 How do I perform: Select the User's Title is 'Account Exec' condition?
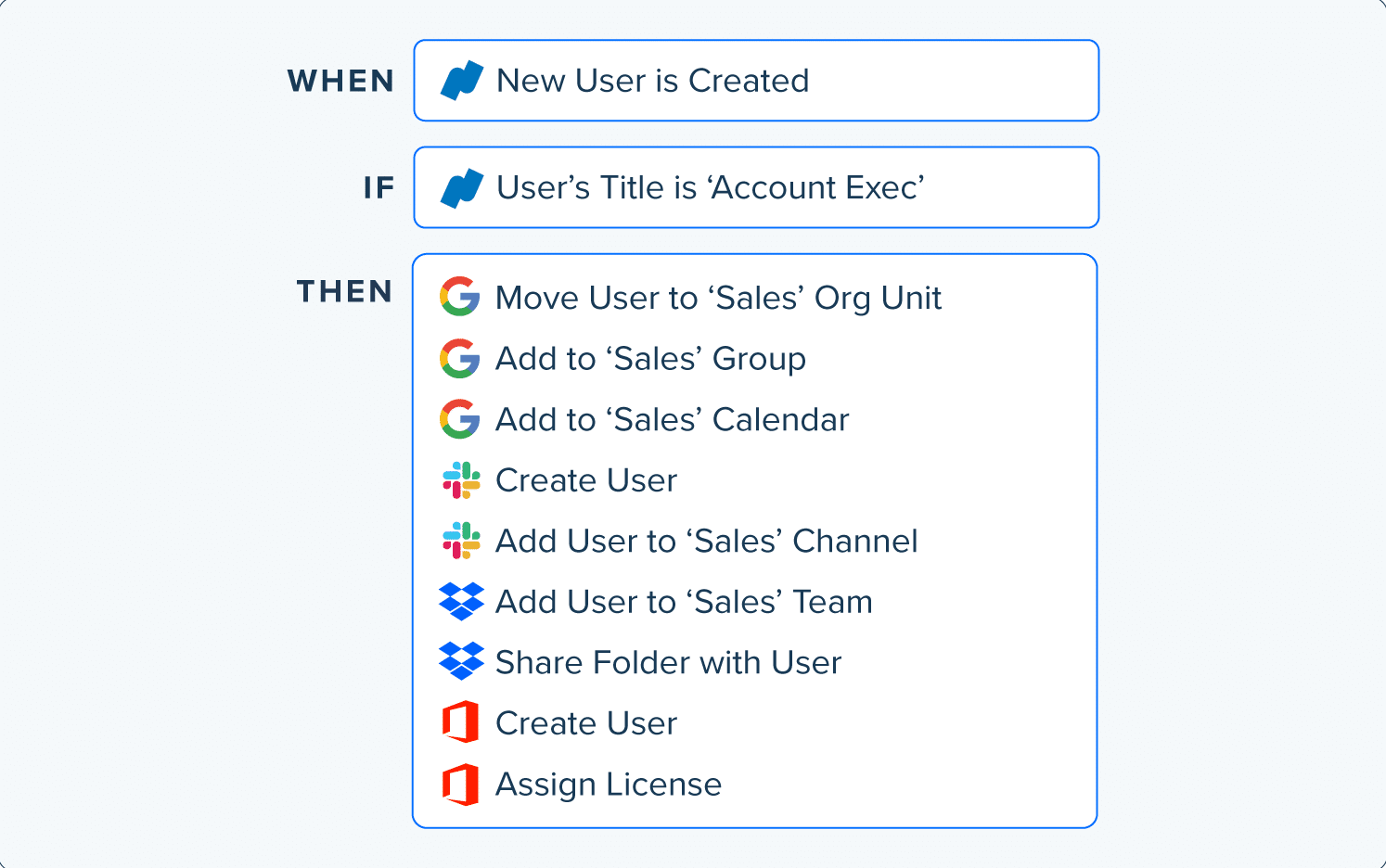pos(756,187)
